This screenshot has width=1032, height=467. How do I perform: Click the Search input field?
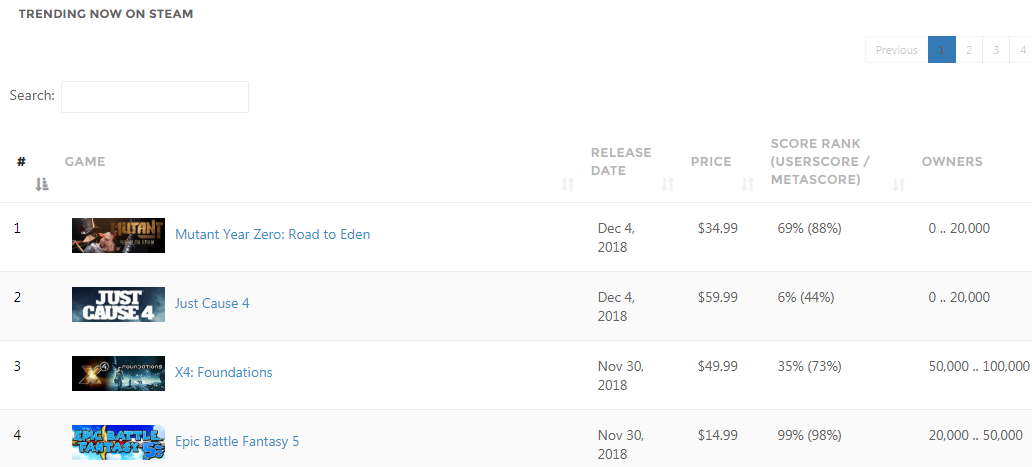pyautogui.click(x=155, y=97)
